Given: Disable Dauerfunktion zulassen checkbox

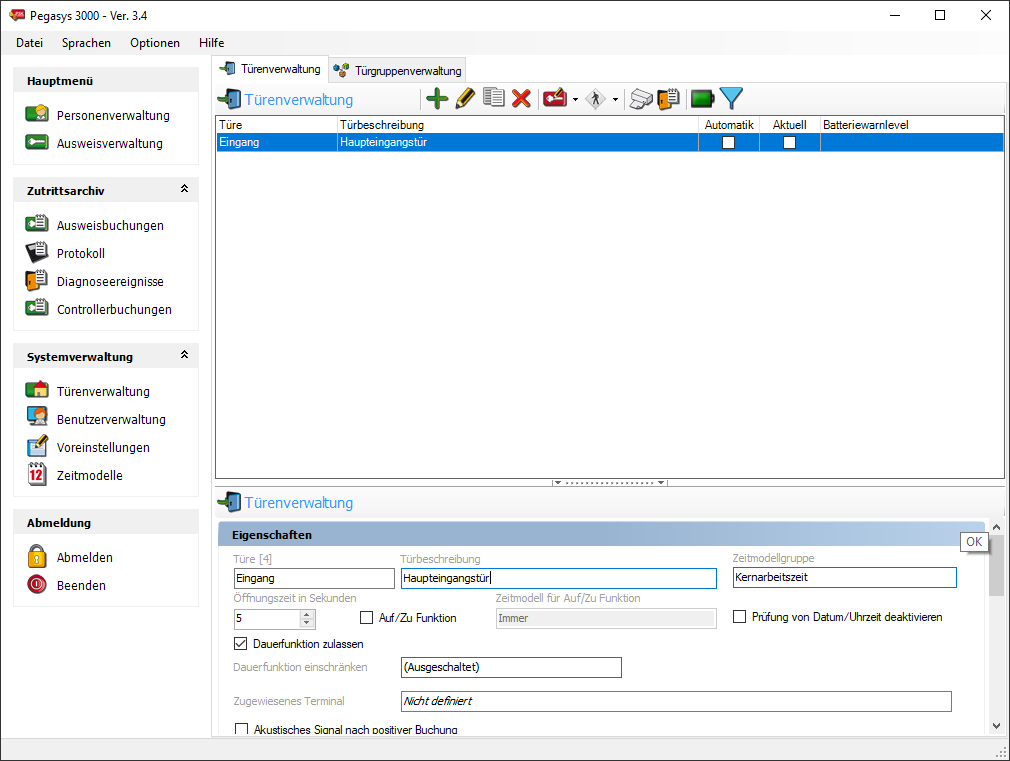Looking at the screenshot, I should click(x=241, y=643).
